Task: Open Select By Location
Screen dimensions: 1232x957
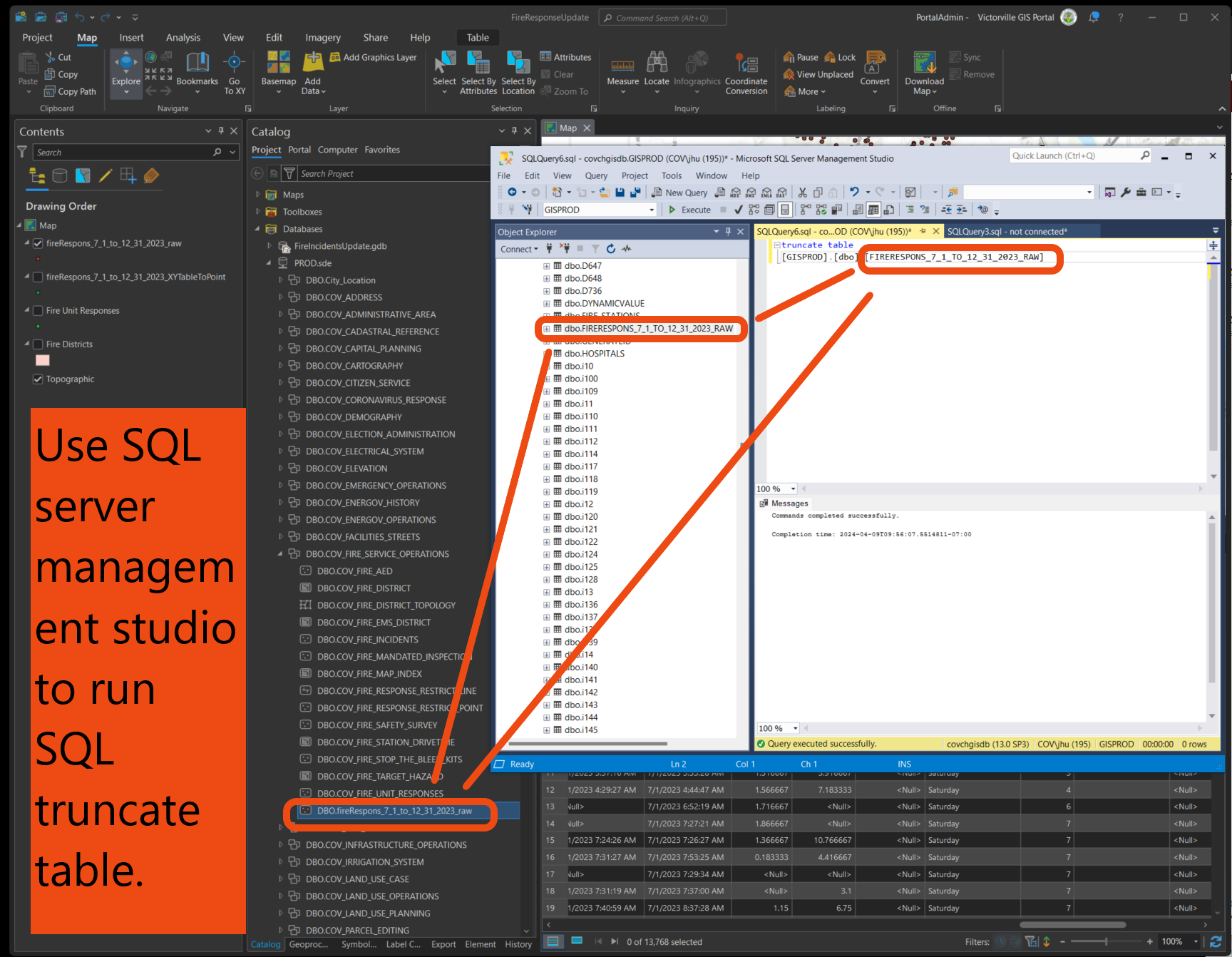Action: tap(518, 71)
